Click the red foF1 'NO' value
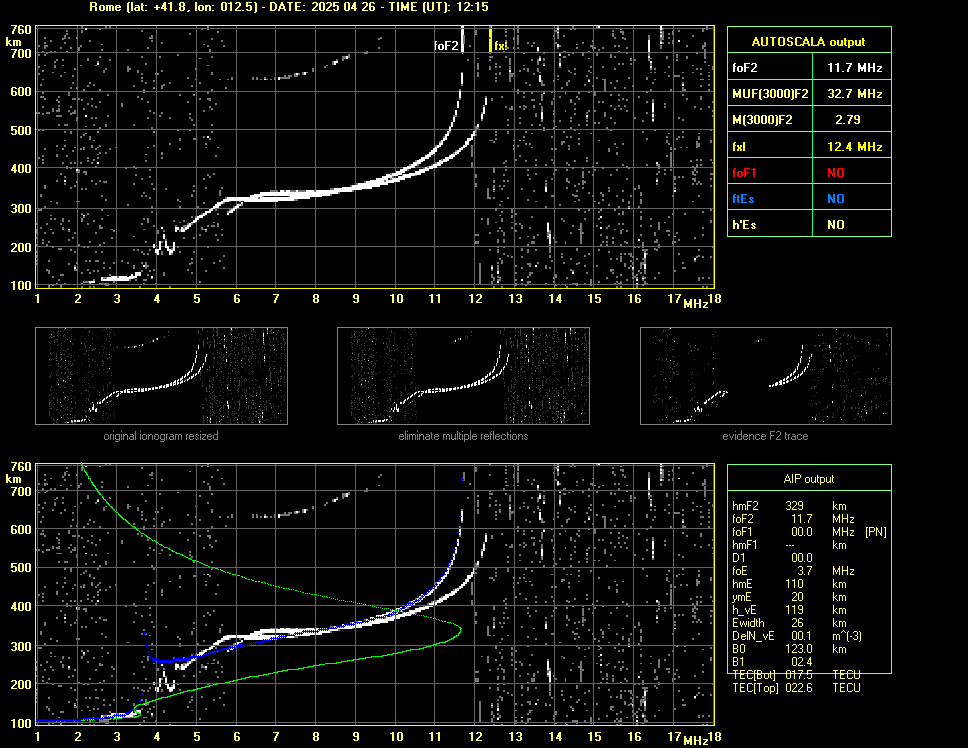 pyautogui.click(x=836, y=173)
